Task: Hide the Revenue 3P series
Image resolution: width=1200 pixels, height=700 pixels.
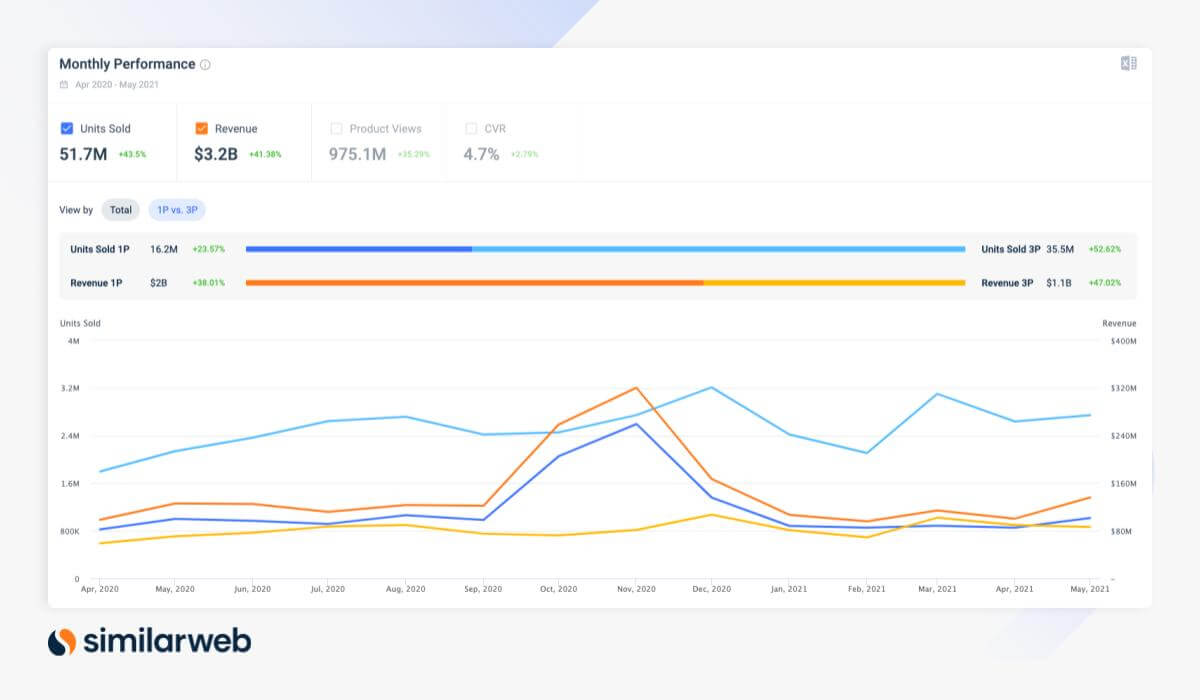Action: [1005, 283]
